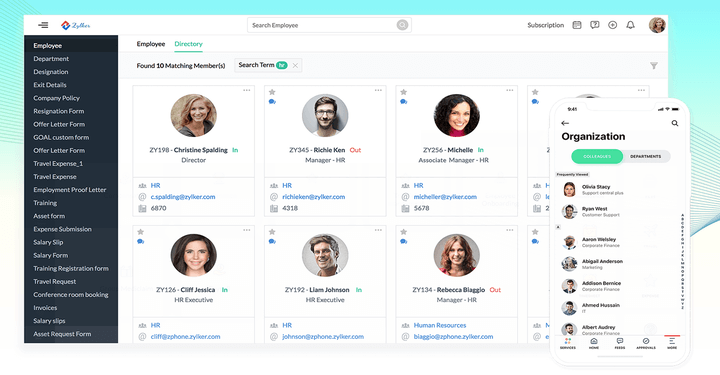Switch to the Employee tab

point(151,44)
